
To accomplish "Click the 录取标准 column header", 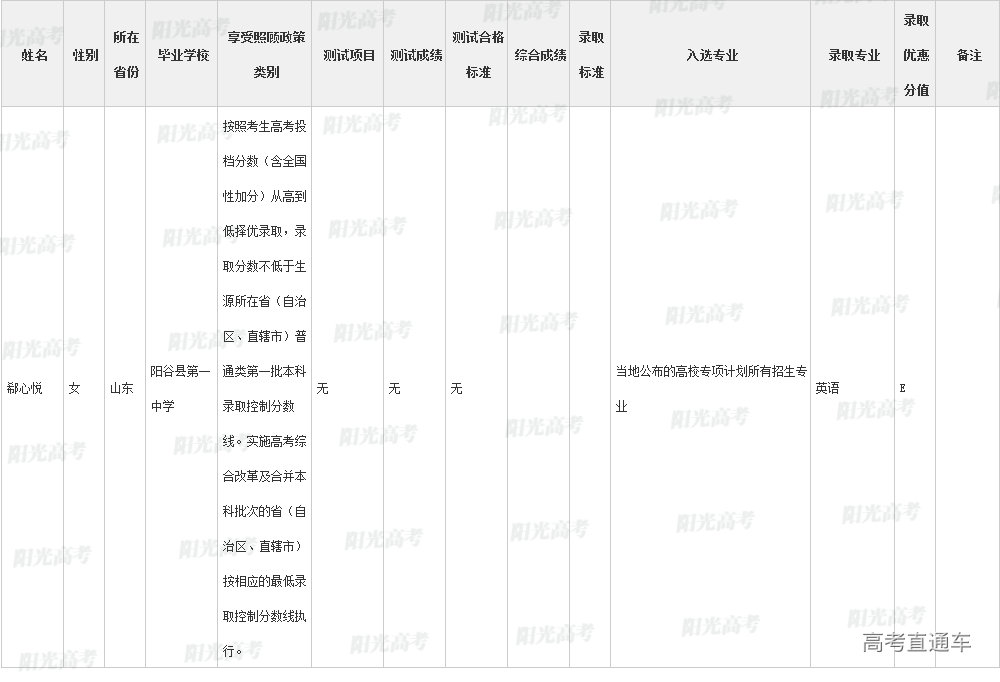I will click(591, 55).
